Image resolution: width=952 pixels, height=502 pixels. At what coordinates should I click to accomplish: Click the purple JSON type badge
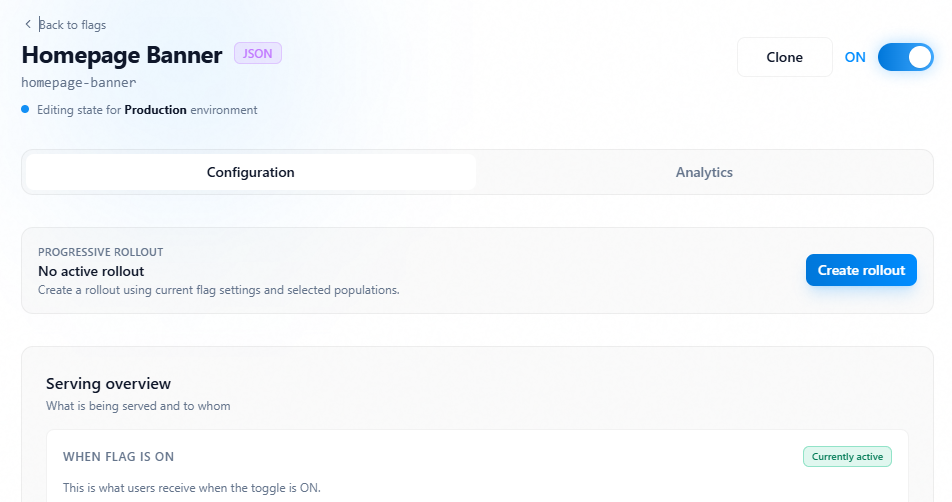pos(258,54)
